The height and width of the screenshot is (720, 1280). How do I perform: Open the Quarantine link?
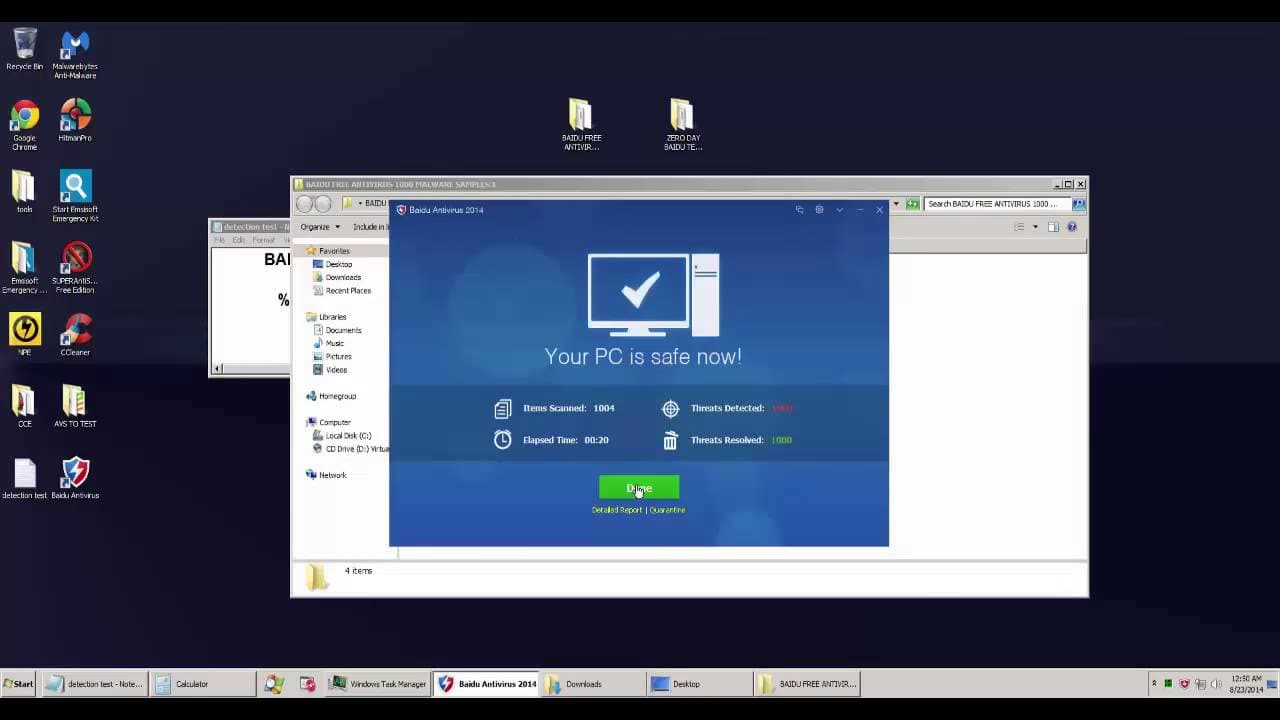[x=667, y=510]
